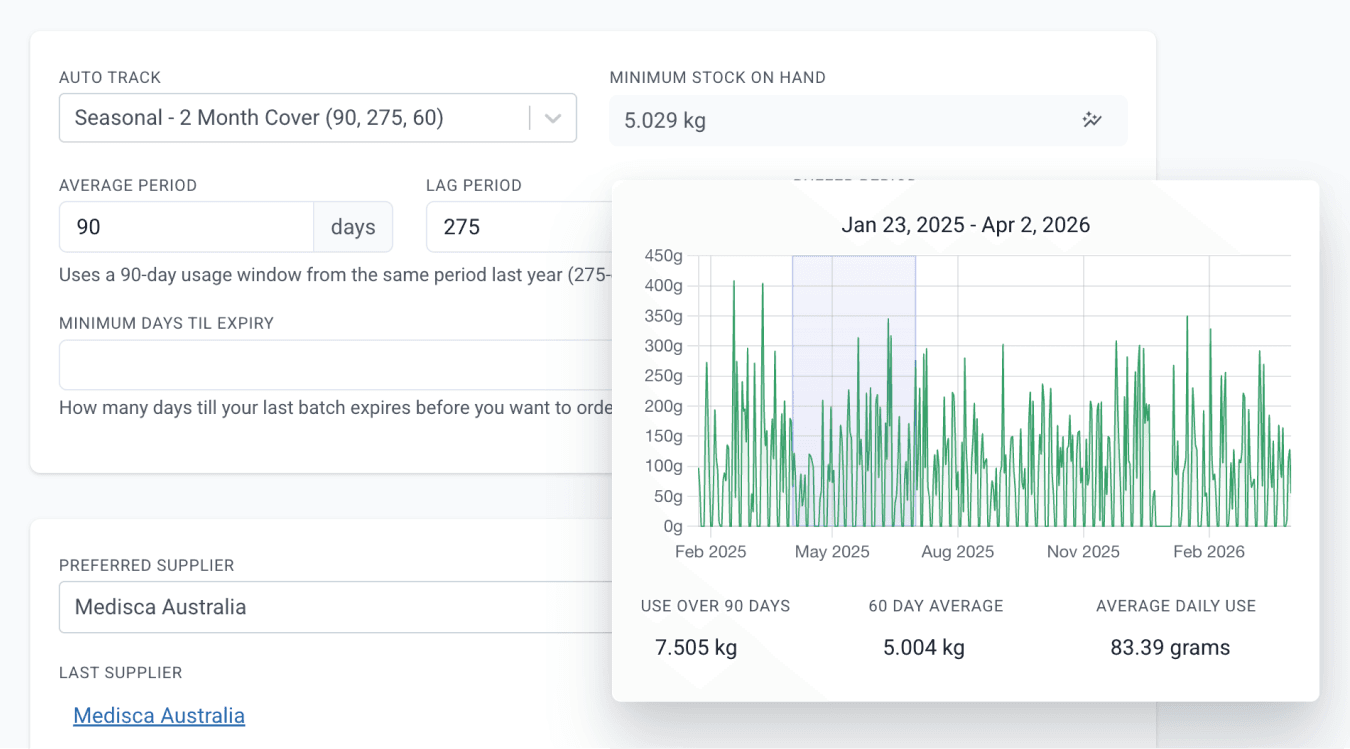Screen dimensions: 1350x749
Task: Expand the Auto Track dropdown chevron
Action: click(x=552, y=118)
